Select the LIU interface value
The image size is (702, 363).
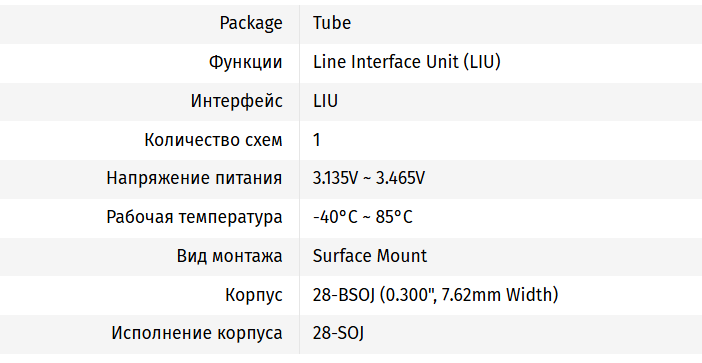325,101
